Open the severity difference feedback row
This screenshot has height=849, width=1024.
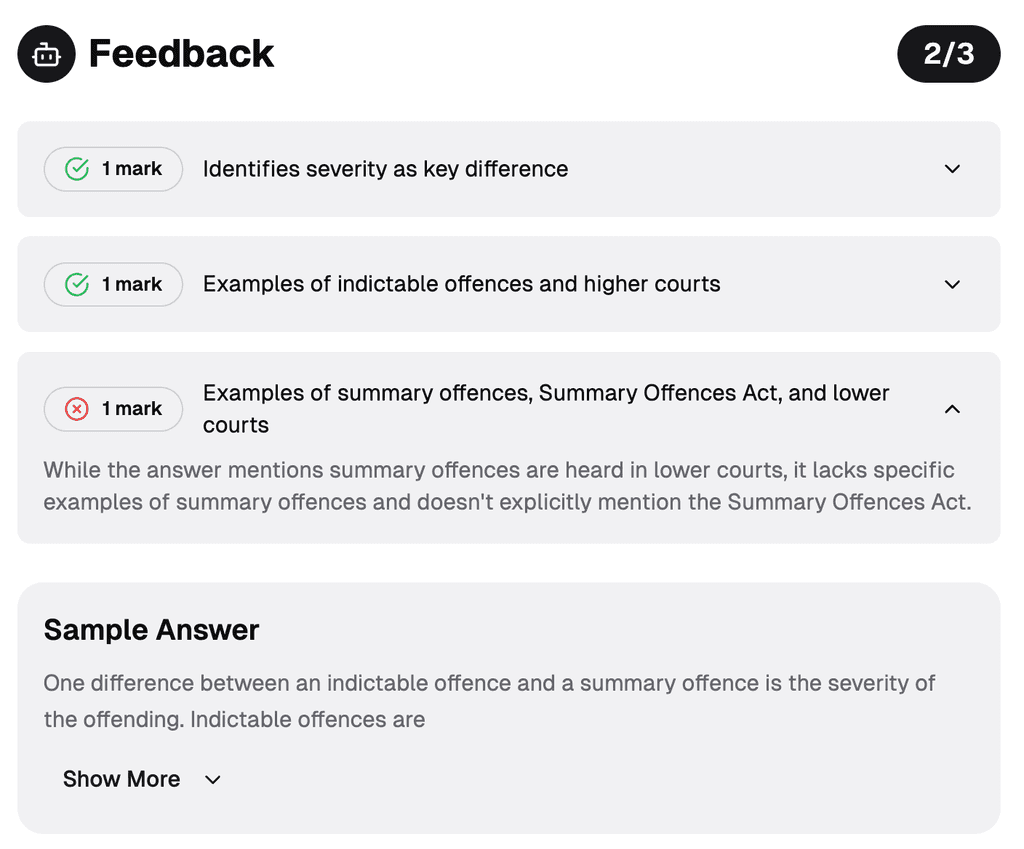click(x=385, y=169)
